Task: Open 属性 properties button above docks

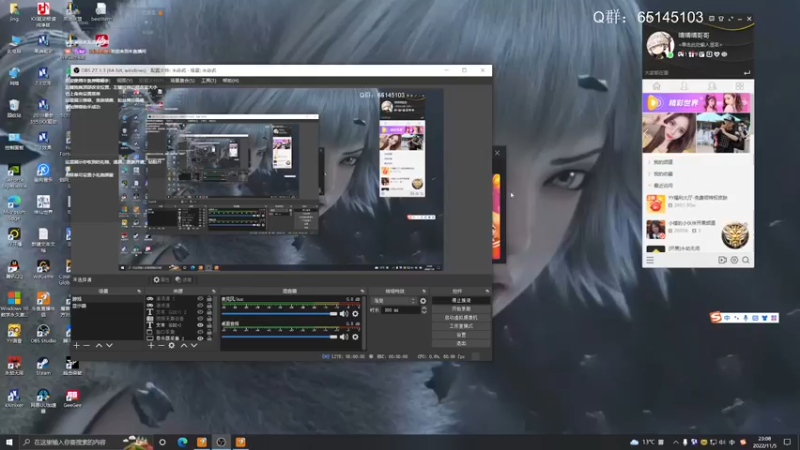Action: 161,280
